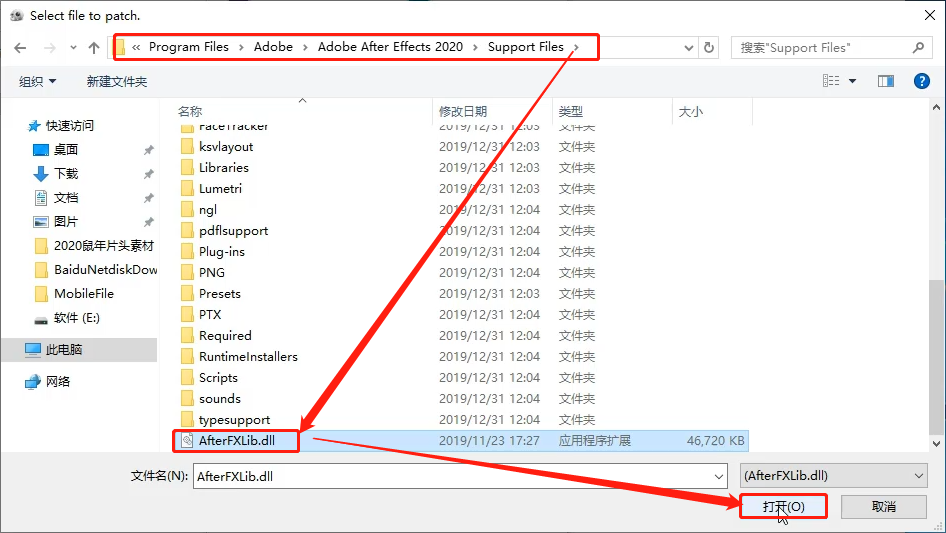Select the PNG folder

point(212,273)
